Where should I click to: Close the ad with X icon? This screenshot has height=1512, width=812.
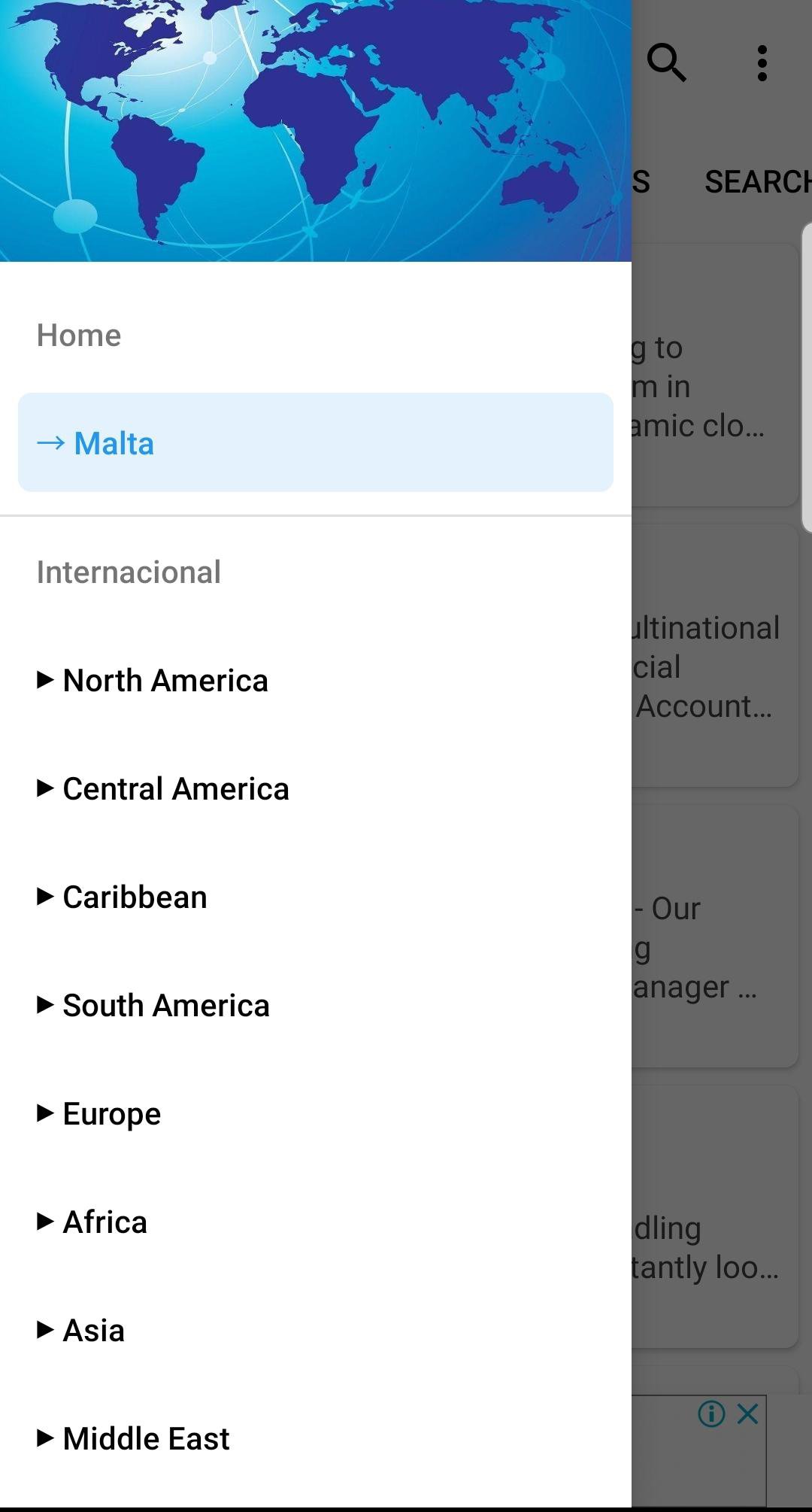coord(748,1414)
